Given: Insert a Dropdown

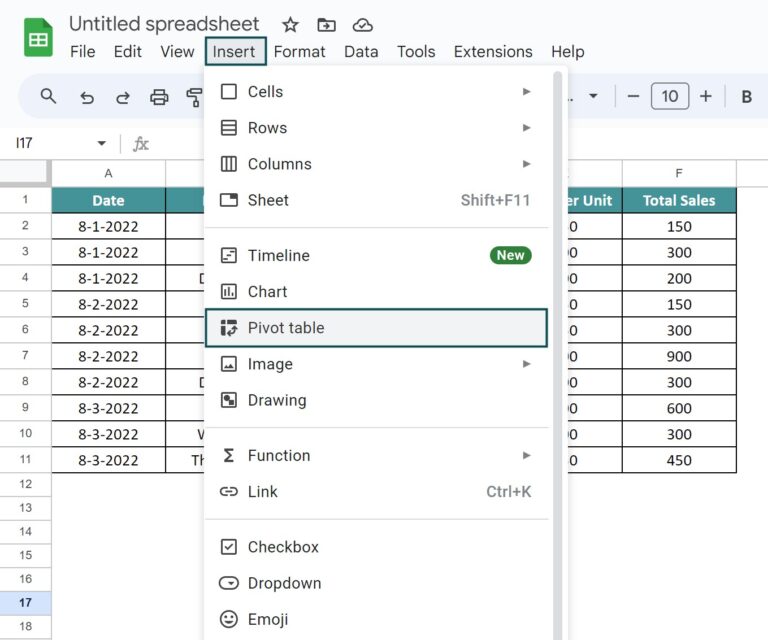Looking at the screenshot, I should point(376,583).
